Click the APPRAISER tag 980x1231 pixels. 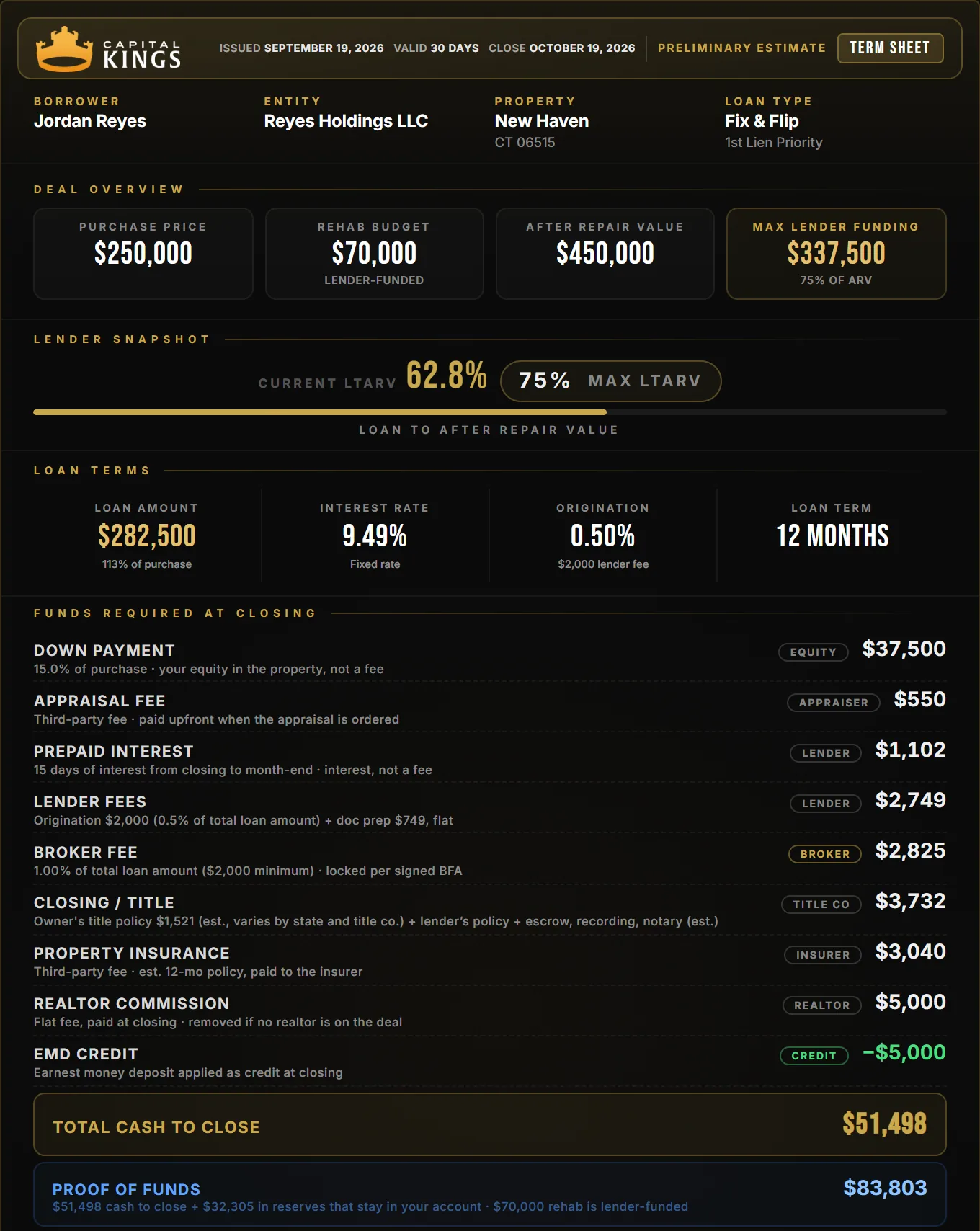(x=834, y=703)
